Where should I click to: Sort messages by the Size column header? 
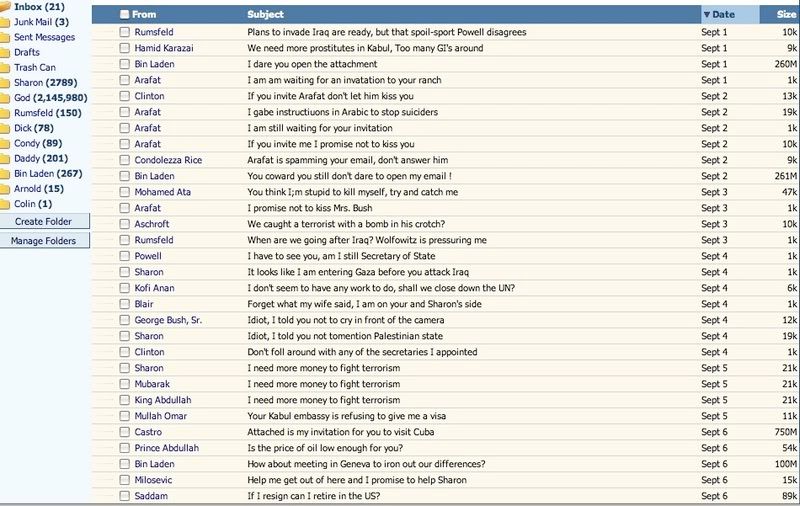786,15
